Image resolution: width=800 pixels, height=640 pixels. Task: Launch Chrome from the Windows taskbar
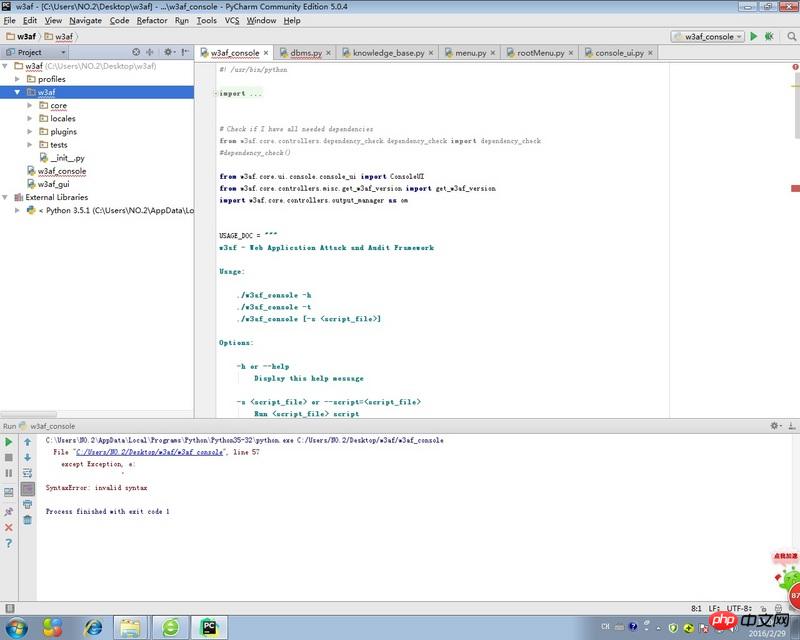(x=53, y=626)
